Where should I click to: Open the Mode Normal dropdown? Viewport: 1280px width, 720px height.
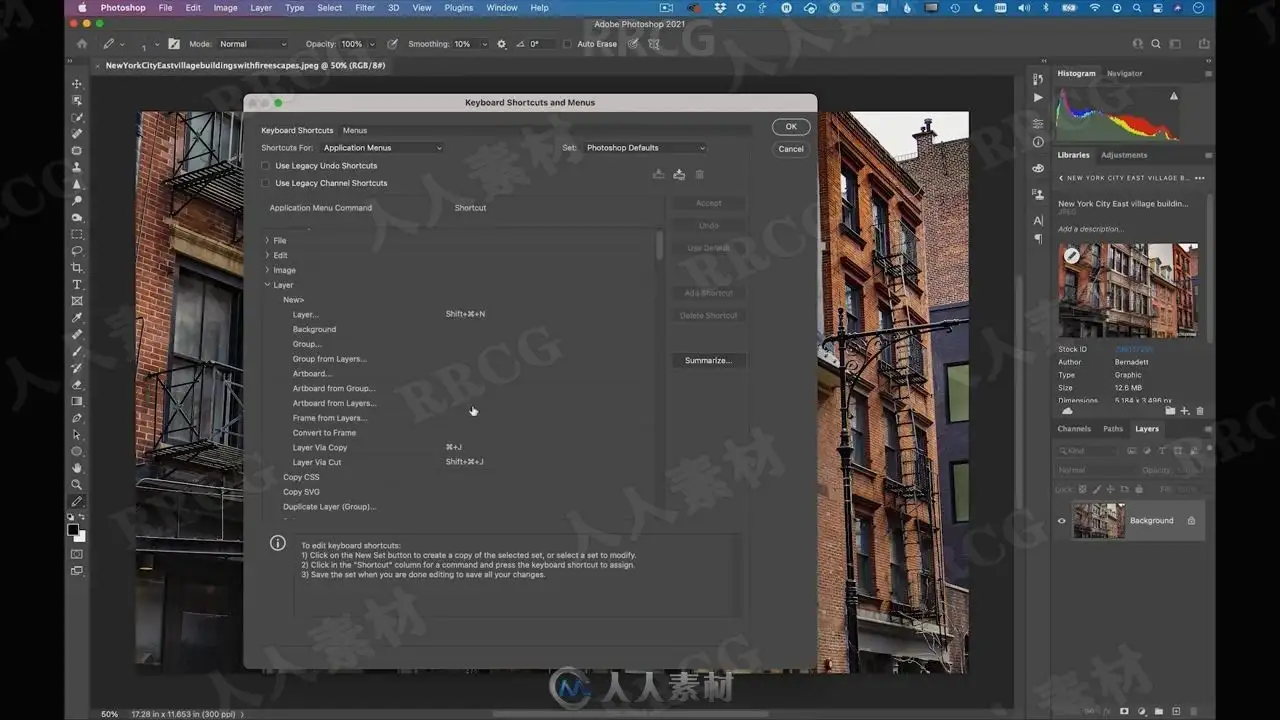253,44
